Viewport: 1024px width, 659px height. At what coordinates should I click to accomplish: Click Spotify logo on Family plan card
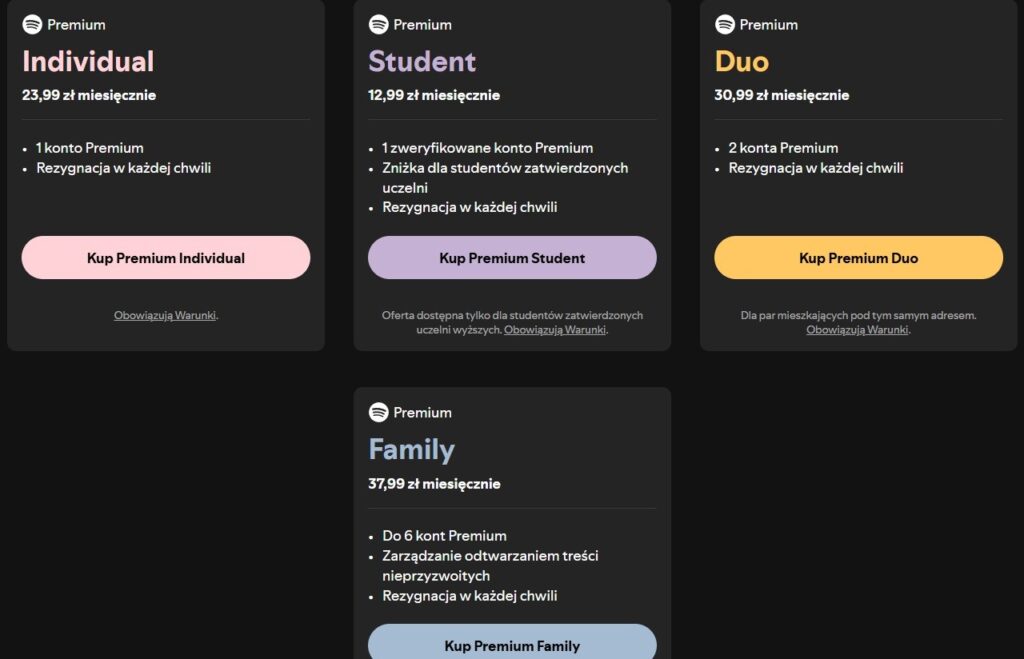click(x=378, y=412)
